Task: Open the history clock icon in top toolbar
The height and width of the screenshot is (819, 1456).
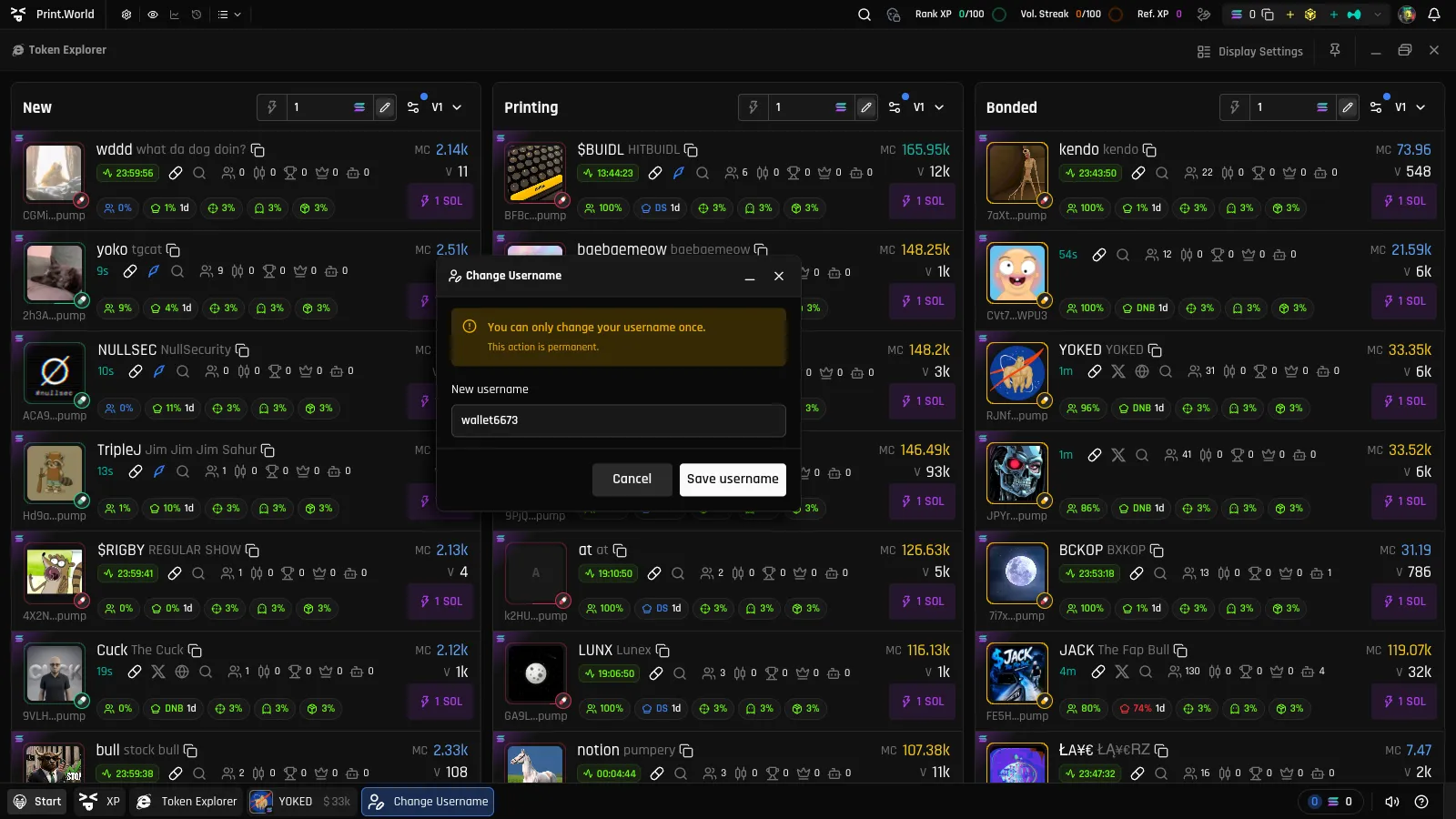Action: [197, 15]
